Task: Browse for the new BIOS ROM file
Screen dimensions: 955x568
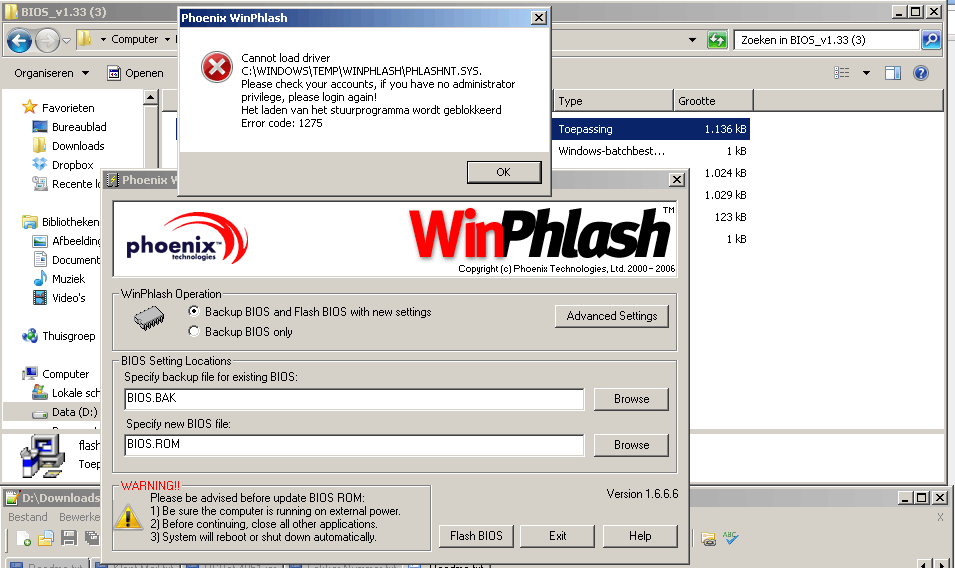Action: (631, 445)
